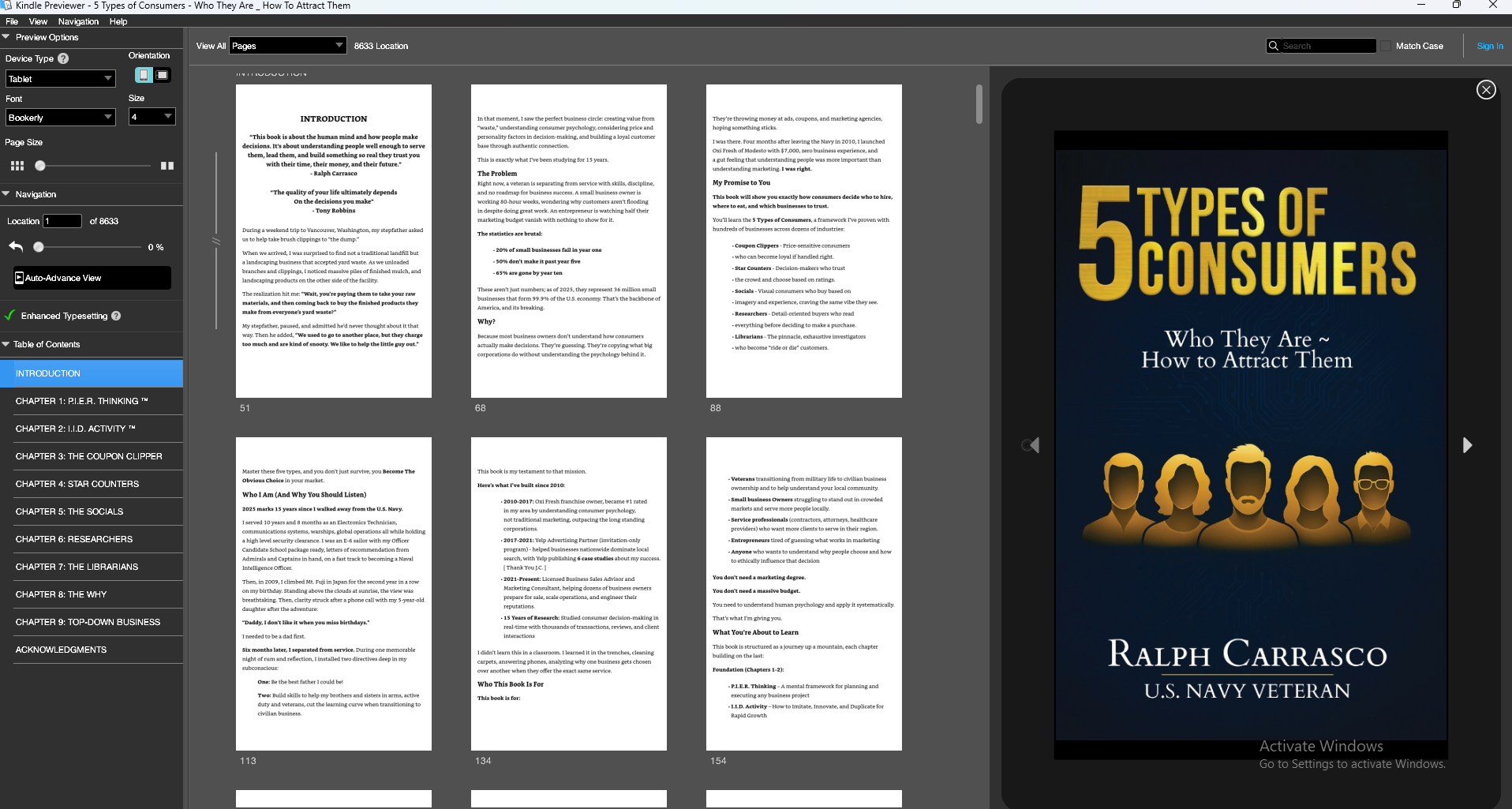Open the Device Type dropdown
This screenshot has width=1512, height=809.
pos(61,79)
